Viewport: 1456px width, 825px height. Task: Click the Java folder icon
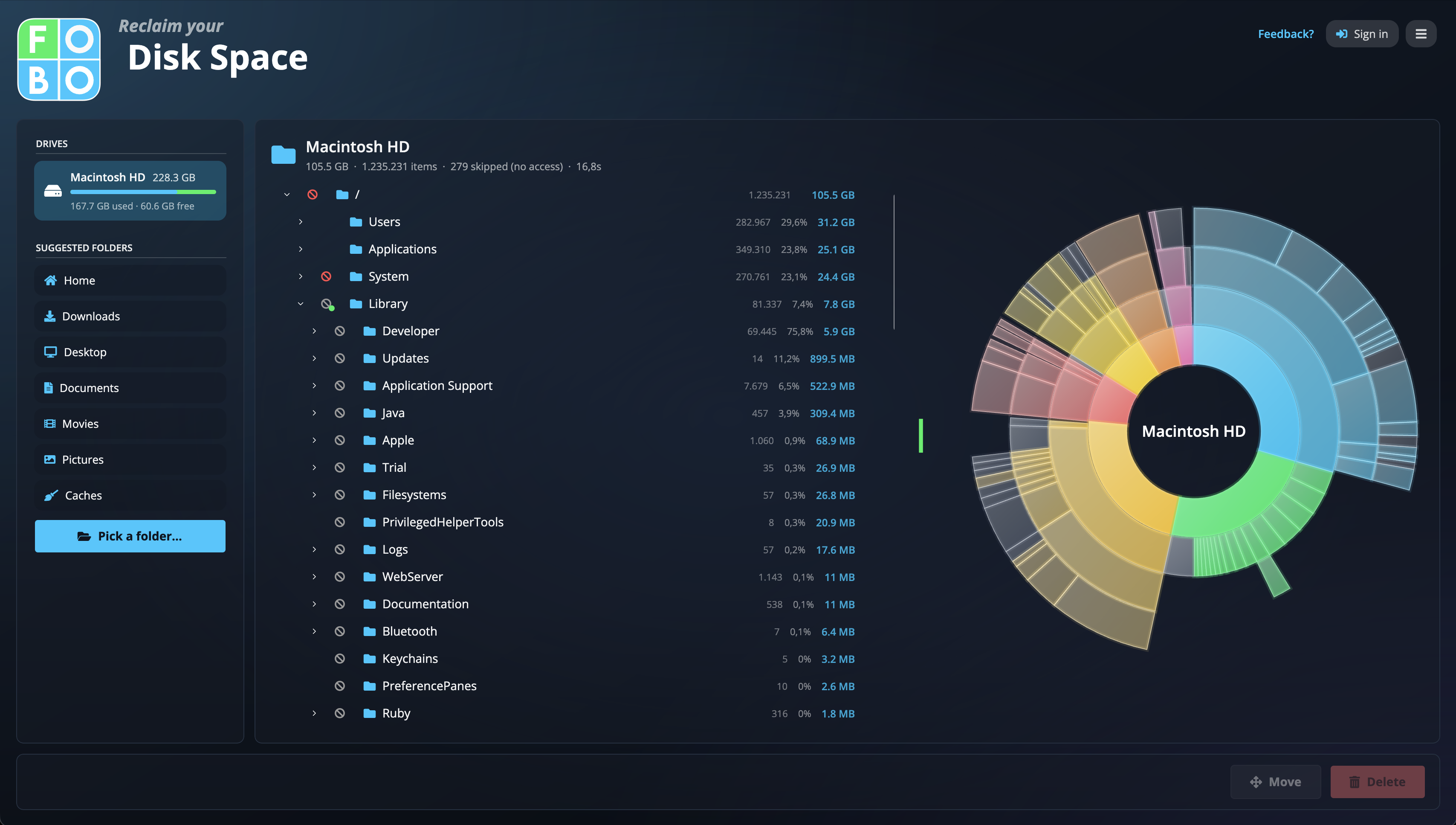[369, 413]
